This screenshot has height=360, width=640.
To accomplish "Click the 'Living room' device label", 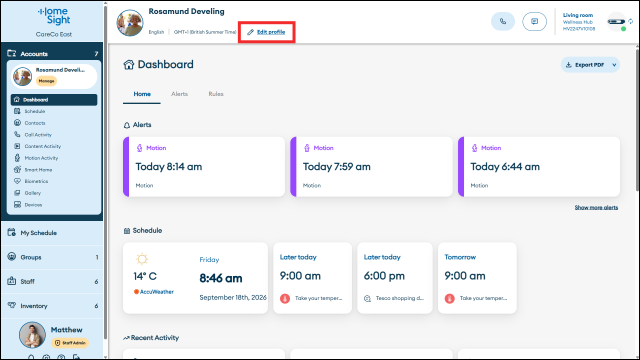I will (578, 15).
